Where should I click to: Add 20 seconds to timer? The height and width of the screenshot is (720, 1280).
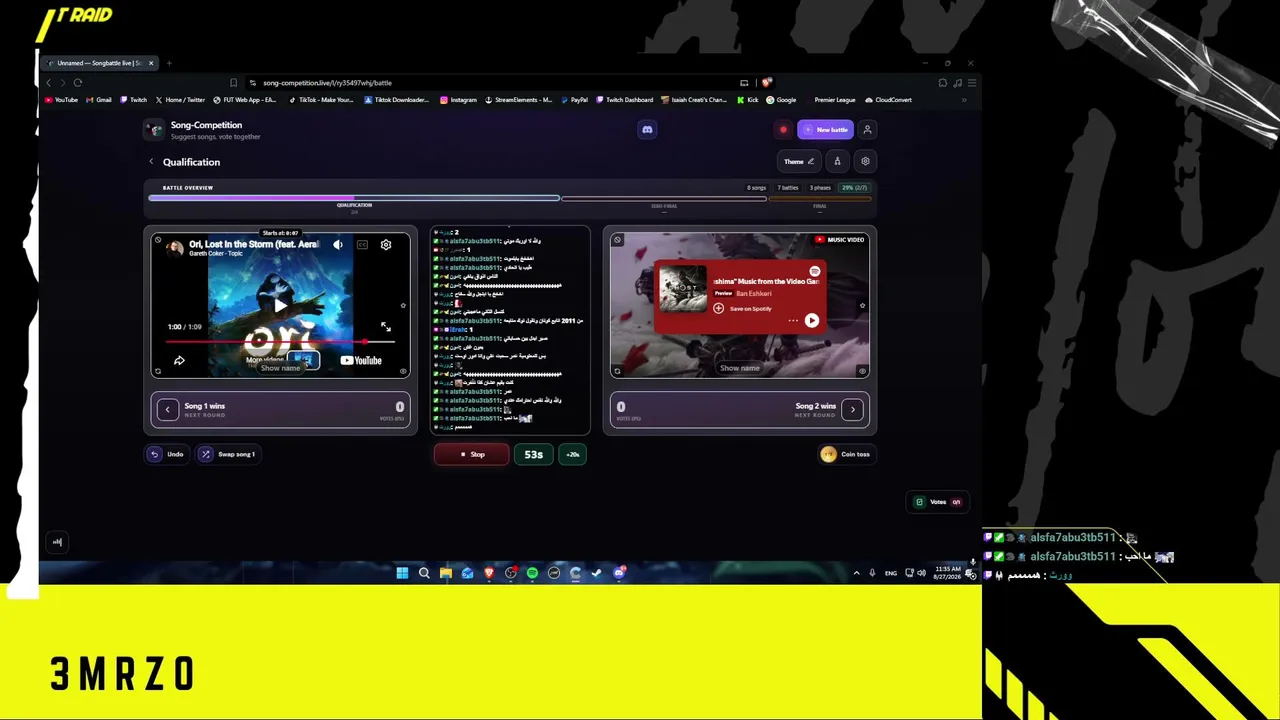tap(573, 454)
